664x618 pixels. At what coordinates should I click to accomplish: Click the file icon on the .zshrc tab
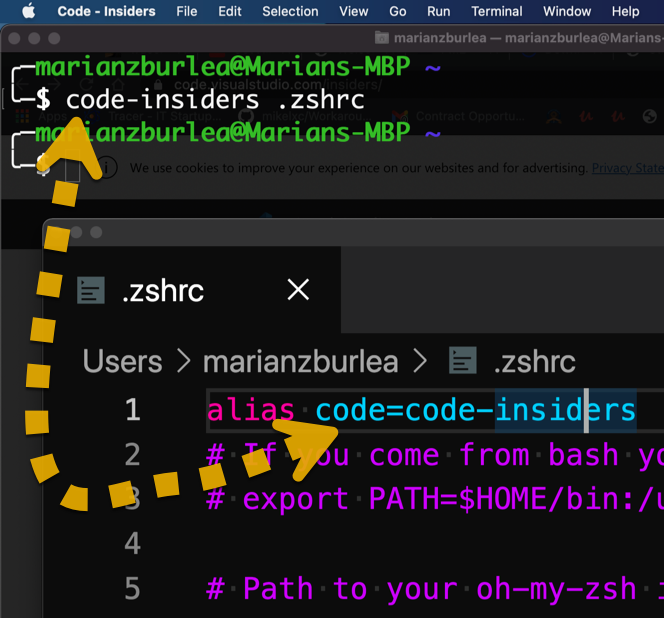point(91,290)
